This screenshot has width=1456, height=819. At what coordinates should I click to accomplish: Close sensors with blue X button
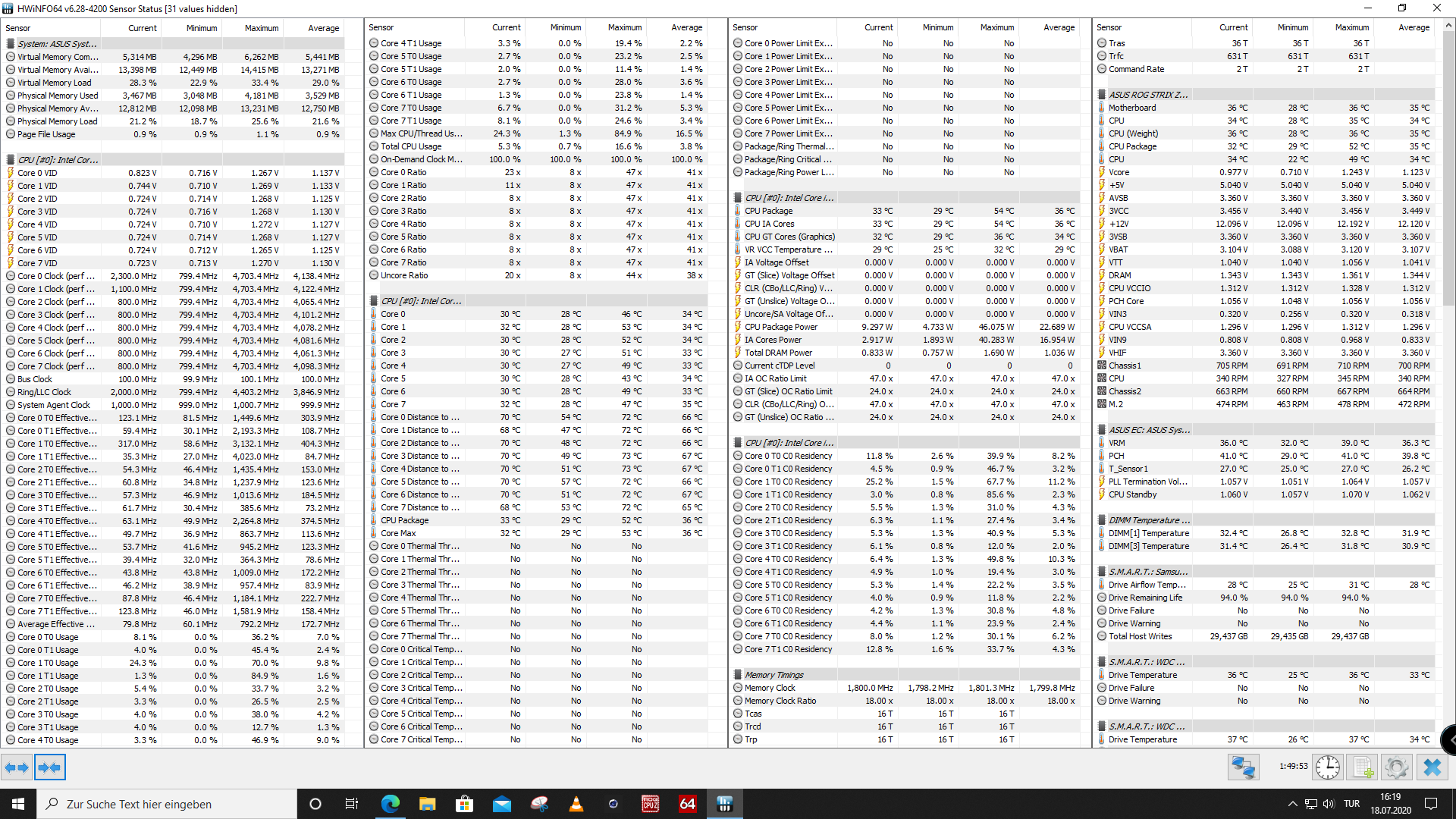tap(1432, 767)
